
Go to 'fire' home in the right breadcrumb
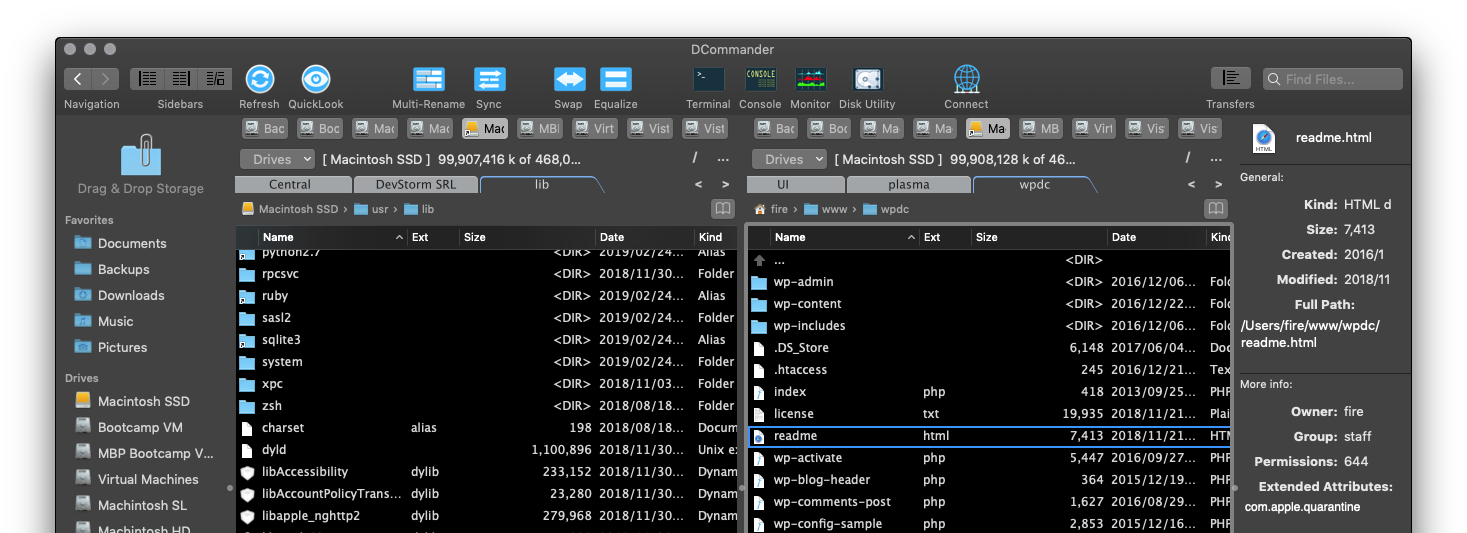tap(770, 209)
